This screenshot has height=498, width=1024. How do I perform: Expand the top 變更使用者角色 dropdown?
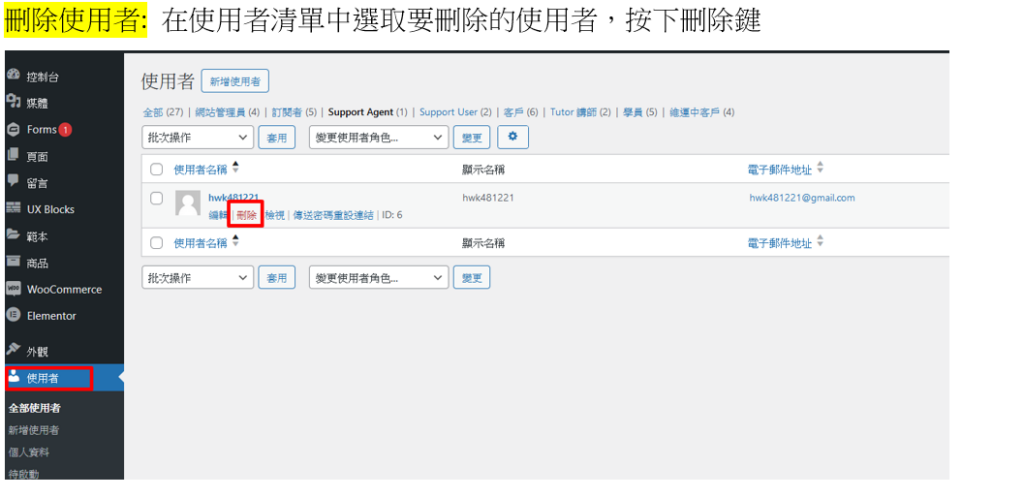[x=378, y=138]
